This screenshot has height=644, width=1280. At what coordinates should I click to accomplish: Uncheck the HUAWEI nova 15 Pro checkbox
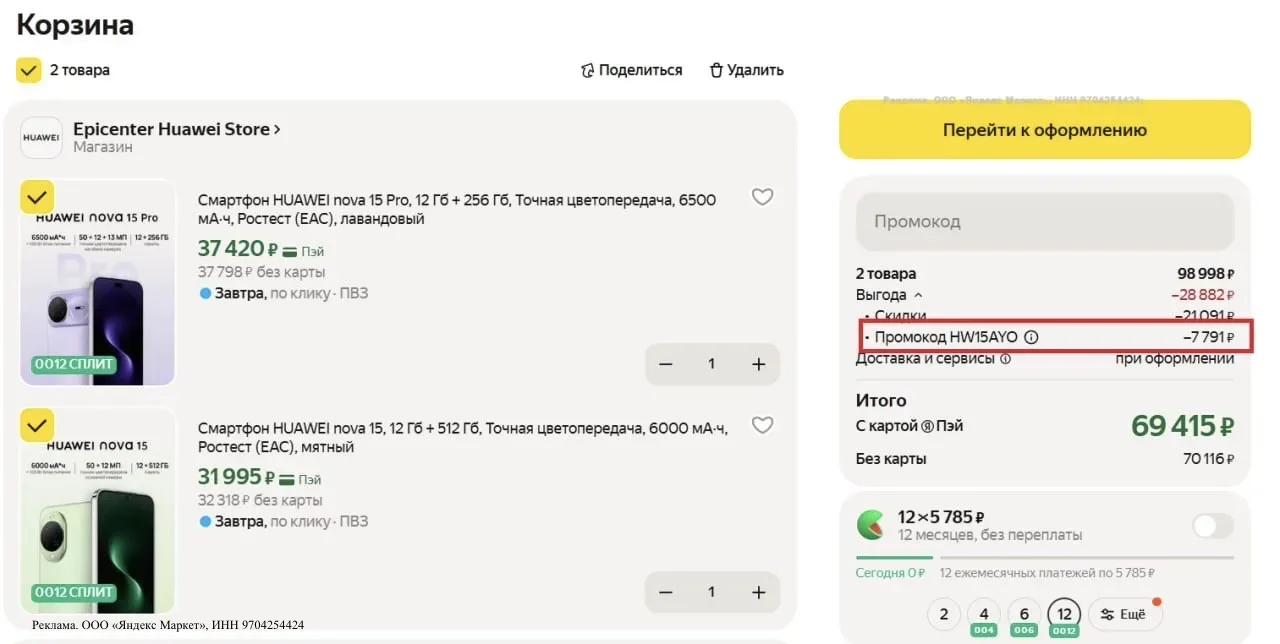(x=37, y=196)
